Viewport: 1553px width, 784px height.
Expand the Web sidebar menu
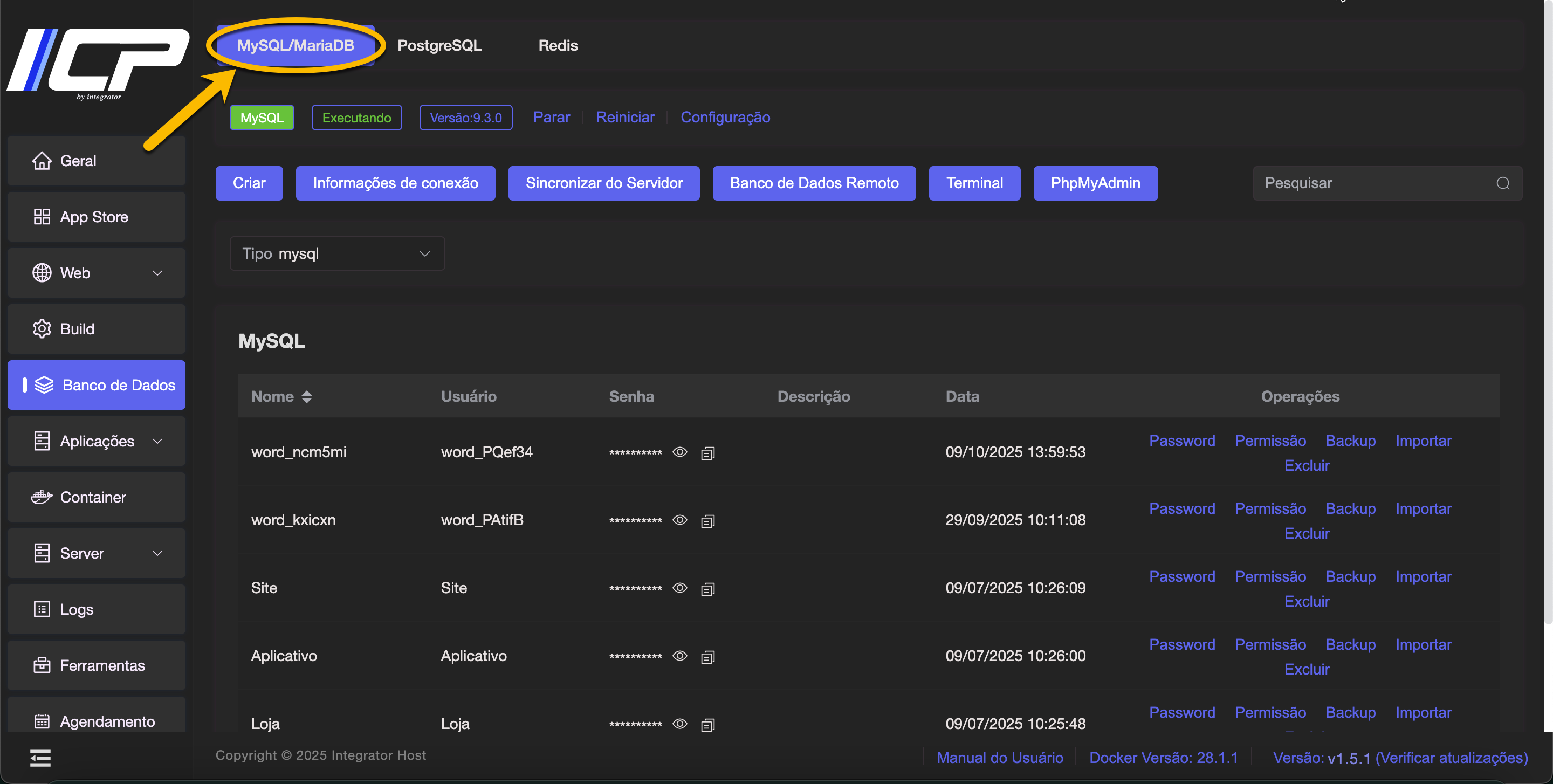(x=157, y=273)
